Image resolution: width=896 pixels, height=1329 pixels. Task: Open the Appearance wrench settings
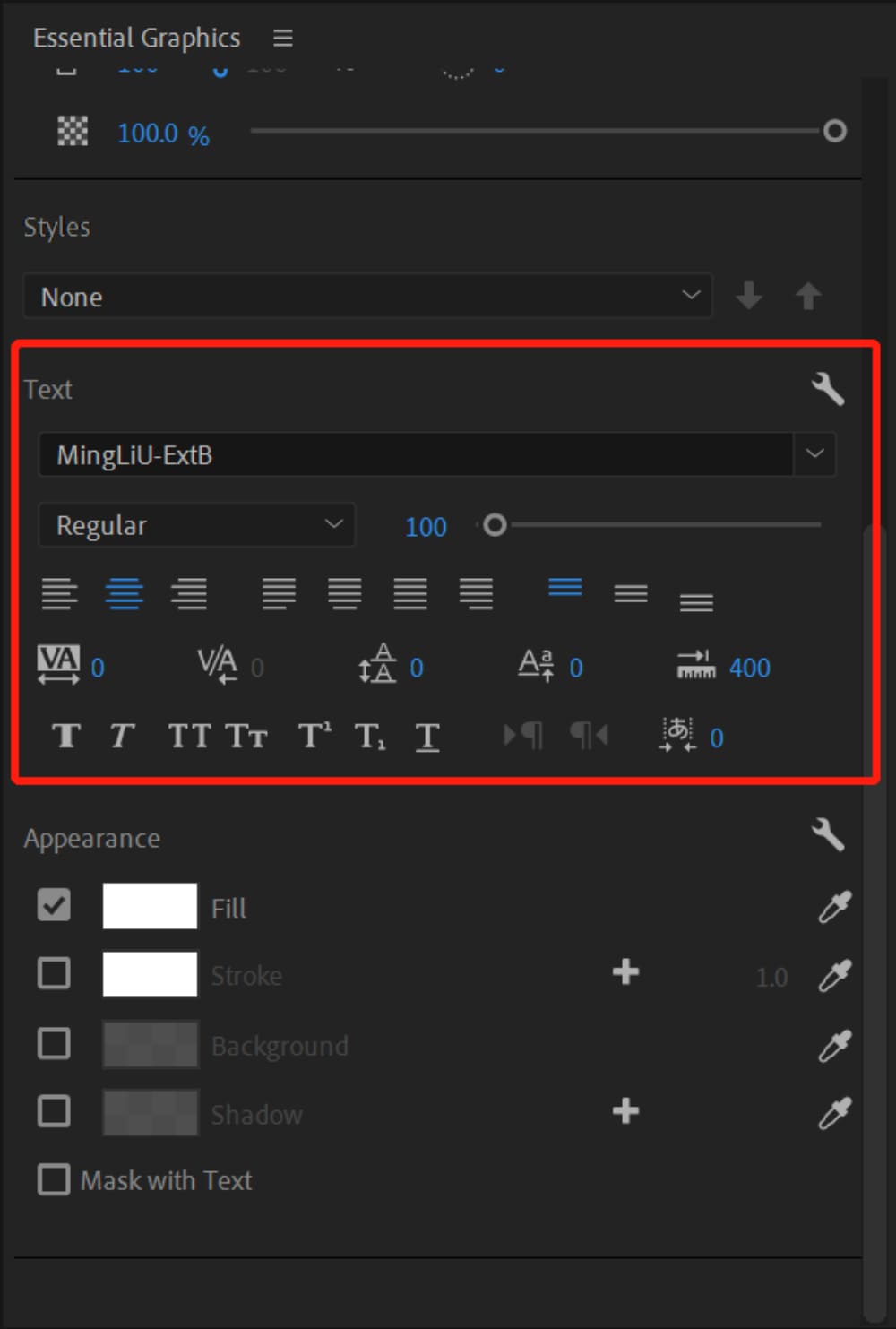point(828,836)
